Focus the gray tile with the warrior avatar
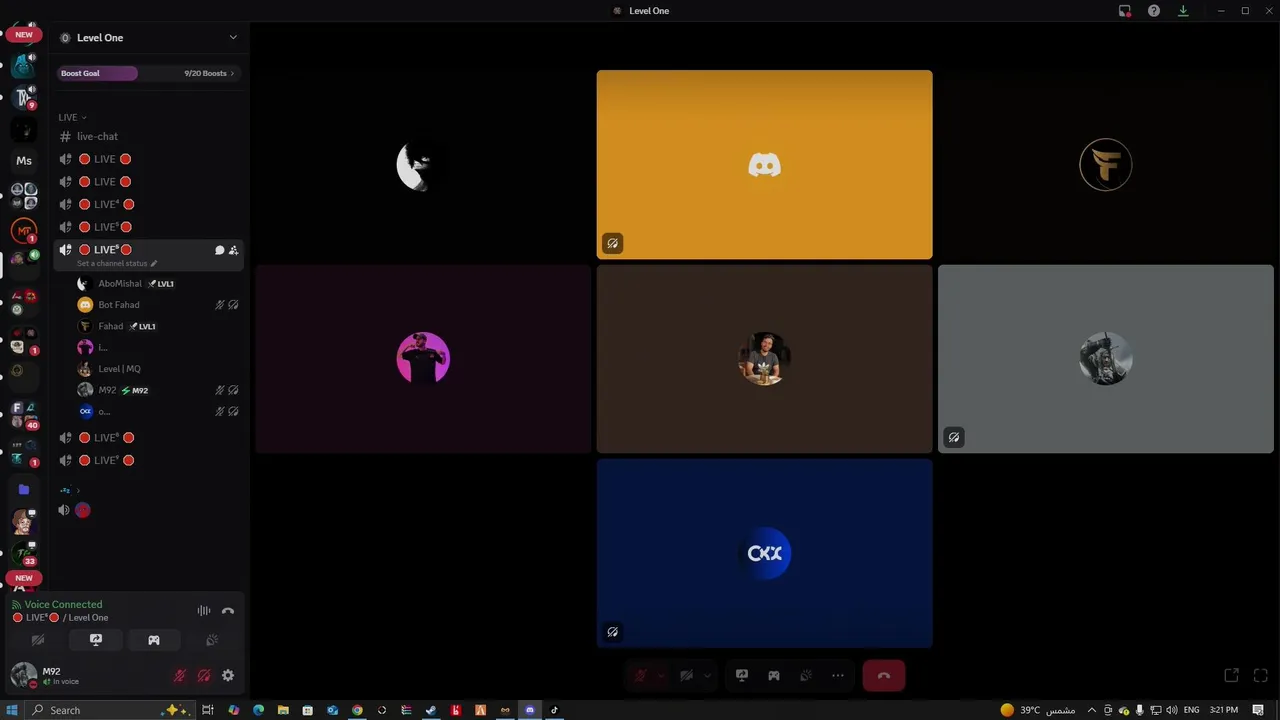The width and height of the screenshot is (1280, 720). pos(1106,359)
